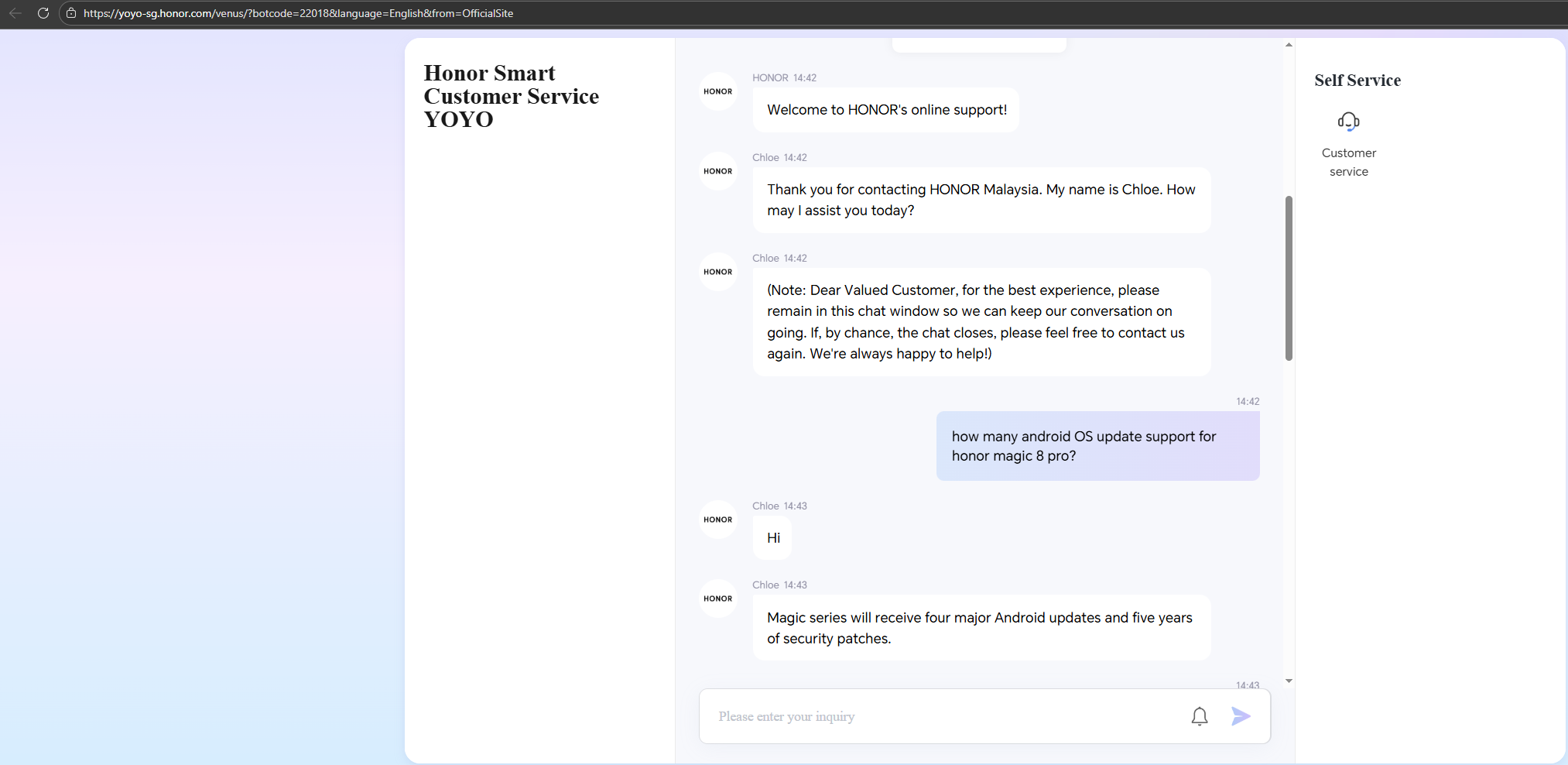This screenshot has width=1568, height=765.
Task: Open Customer service via the headset icon
Action: 1348,122
